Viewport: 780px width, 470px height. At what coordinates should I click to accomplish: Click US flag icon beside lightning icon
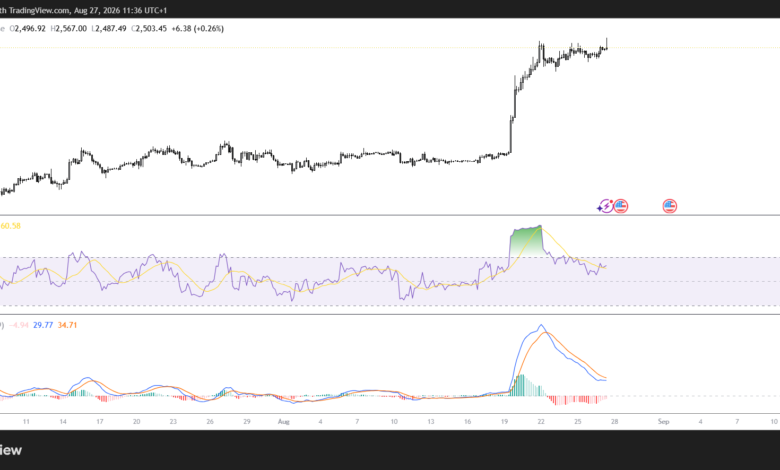(x=620, y=206)
